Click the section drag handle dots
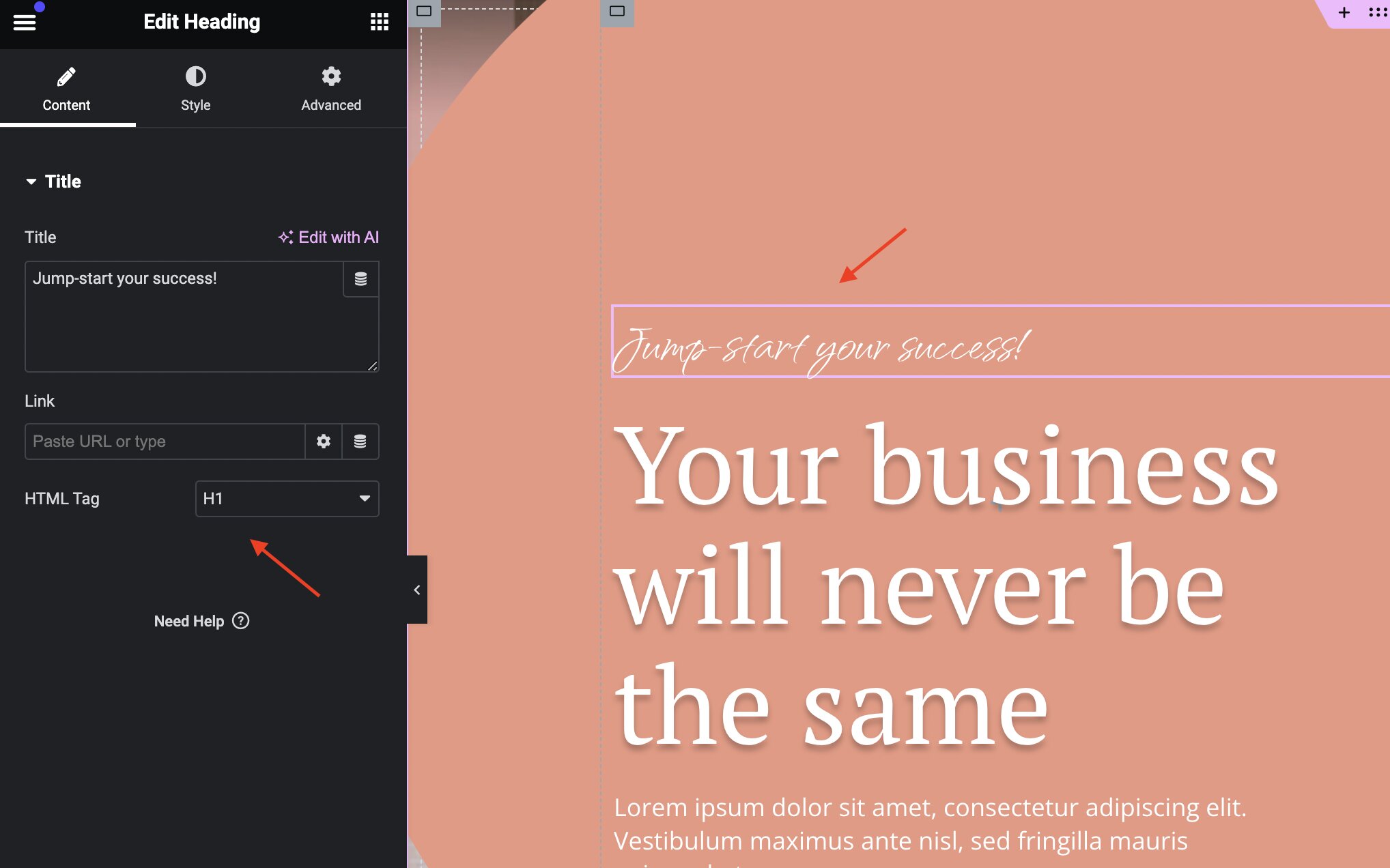This screenshot has width=1390, height=868. (x=1378, y=12)
